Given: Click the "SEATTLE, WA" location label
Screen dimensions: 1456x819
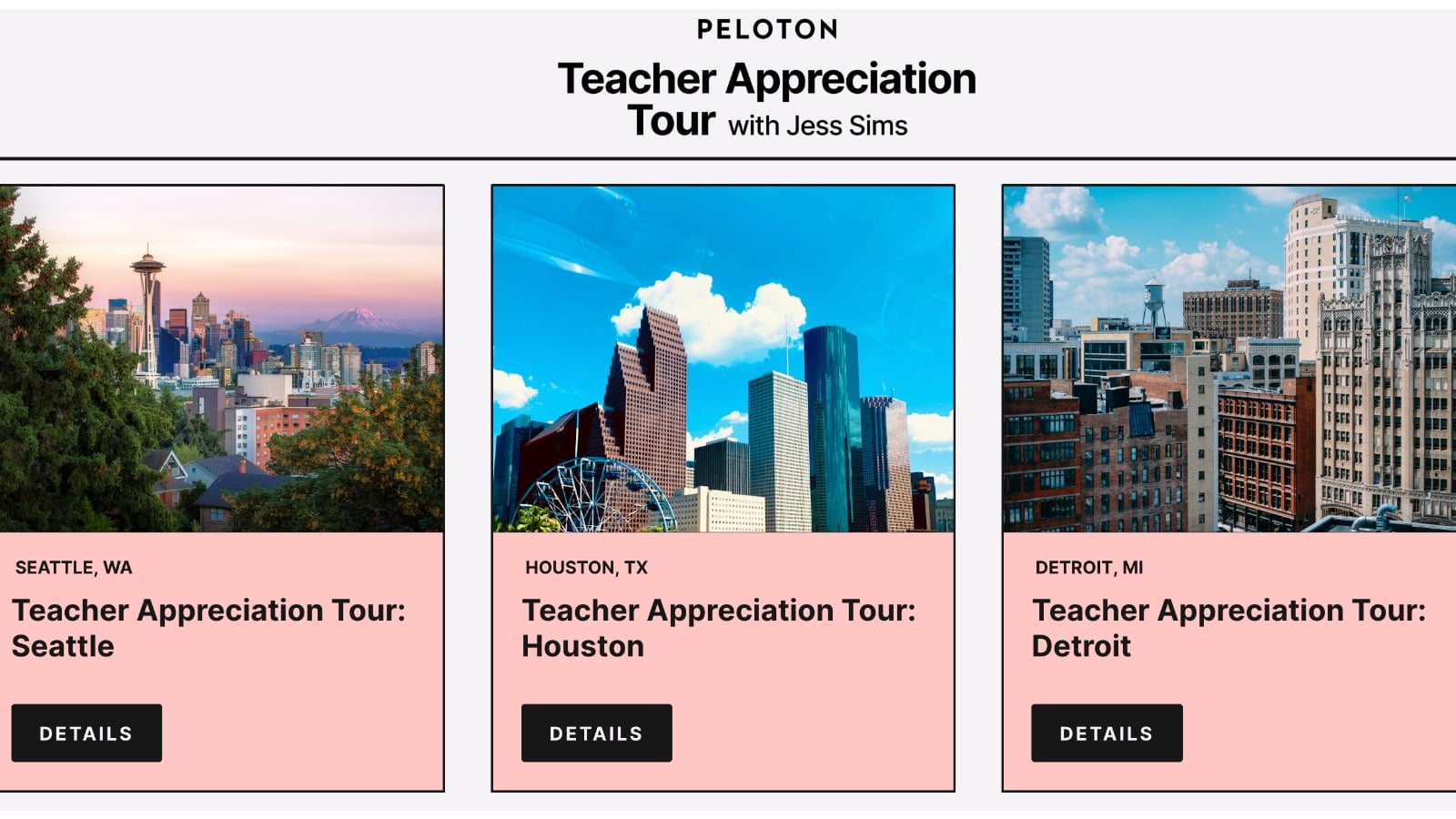Looking at the screenshot, I should [x=74, y=568].
